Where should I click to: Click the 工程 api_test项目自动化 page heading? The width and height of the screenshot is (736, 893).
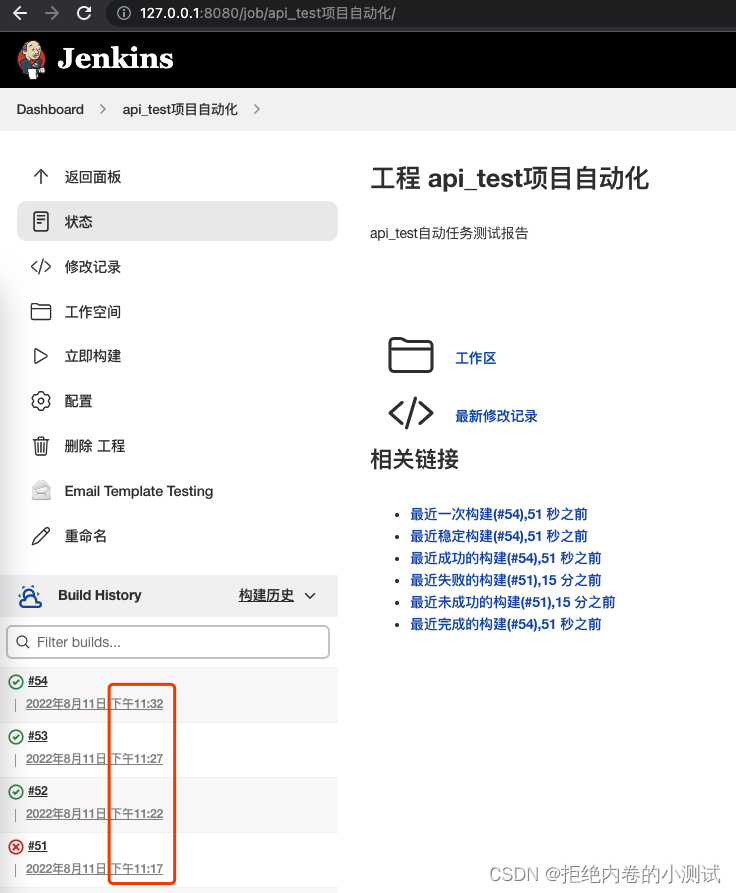coord(510,178)
